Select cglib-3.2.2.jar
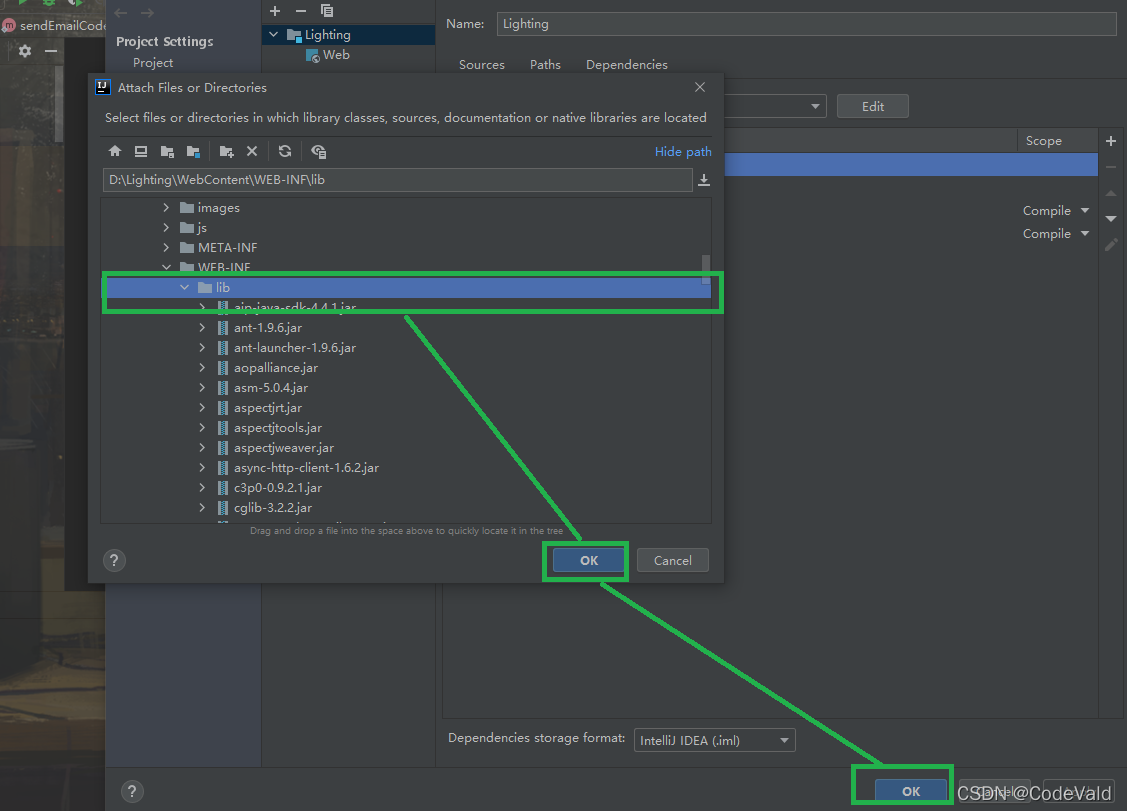The width and height of the screenshot is (1127, 811). [272, 508]
